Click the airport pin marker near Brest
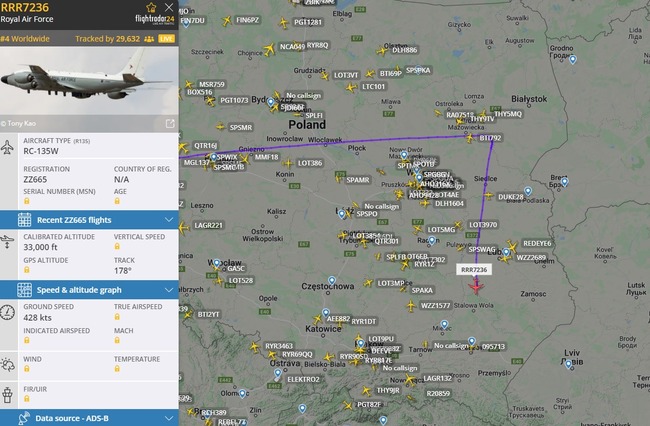The width and height of the screenshot is (650, 426). pyautogui.click(x=564, y=182)
